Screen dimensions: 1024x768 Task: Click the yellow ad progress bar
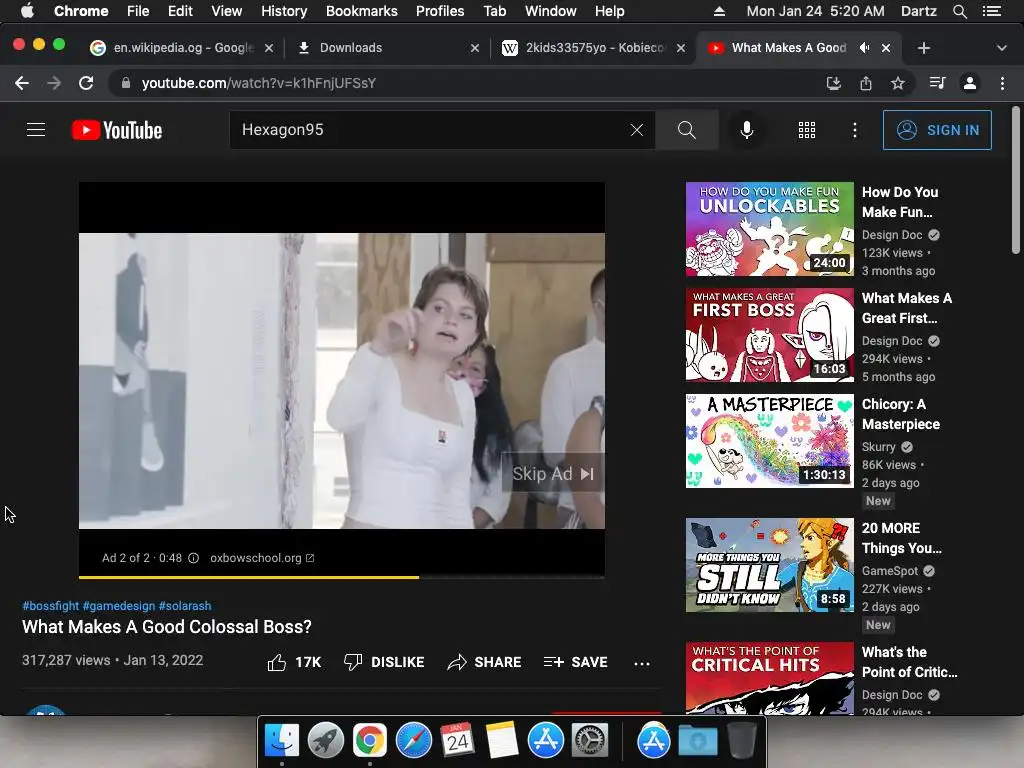point(249,577)
